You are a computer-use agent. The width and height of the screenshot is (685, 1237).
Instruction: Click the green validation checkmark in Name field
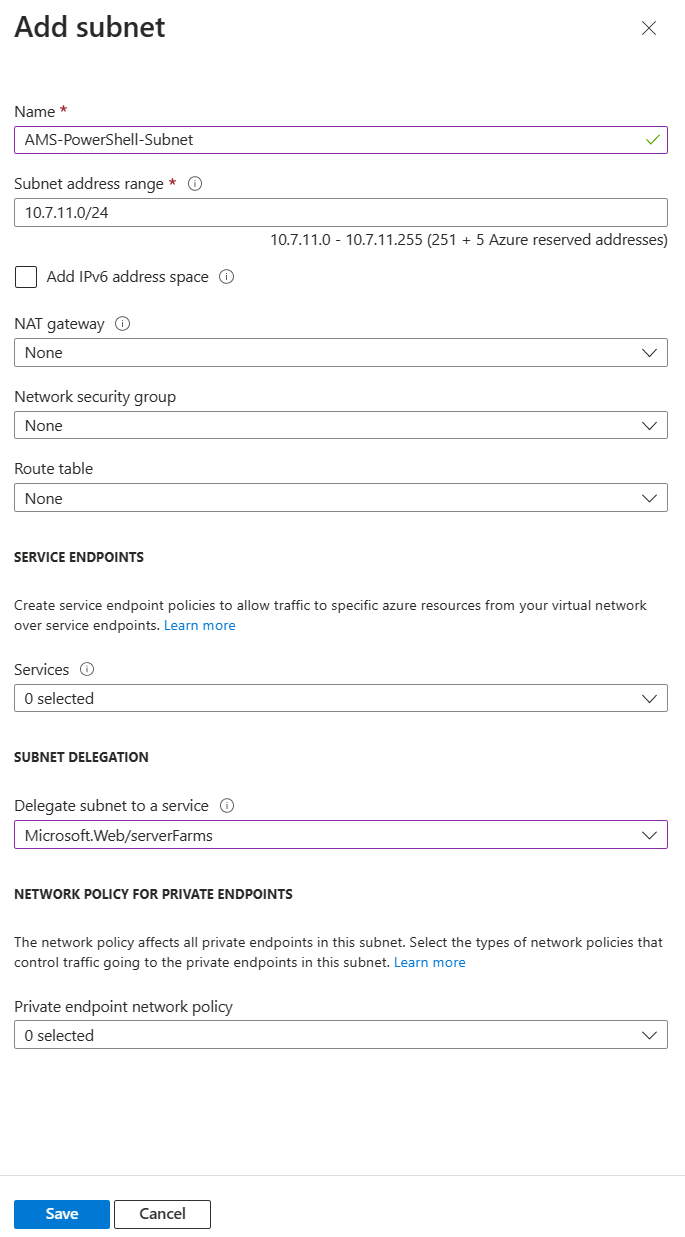653,139
